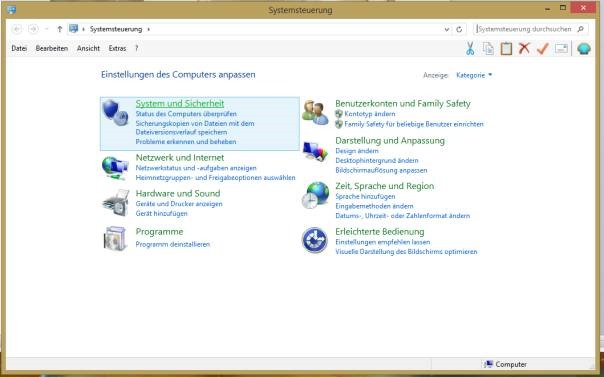Go up one level with up arrow
Viewport: 604px width, 377px height.
[59, 29]
